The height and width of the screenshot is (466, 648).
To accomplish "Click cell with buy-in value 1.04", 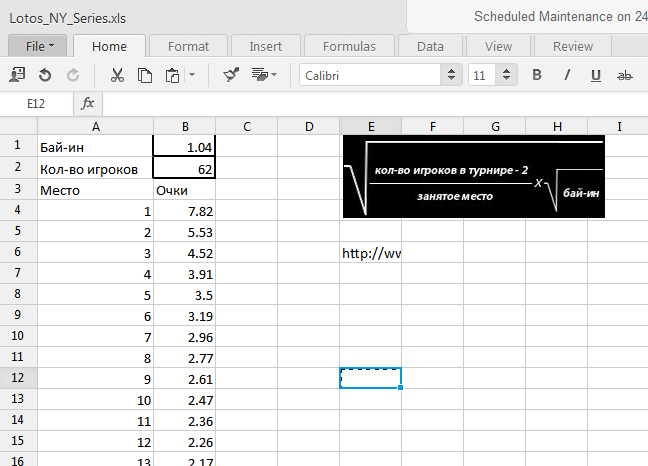I will pyautogui.click(x=184, y=146).
